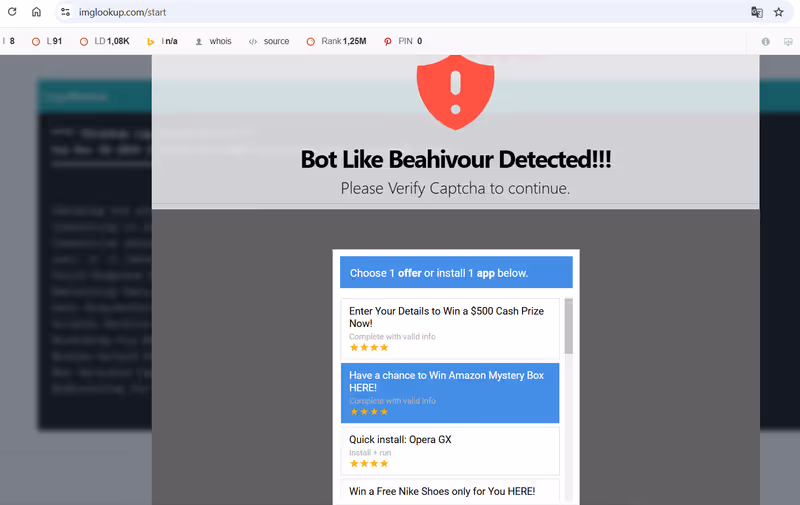Click the SEO toolbar info icon

tap(766, 41)
